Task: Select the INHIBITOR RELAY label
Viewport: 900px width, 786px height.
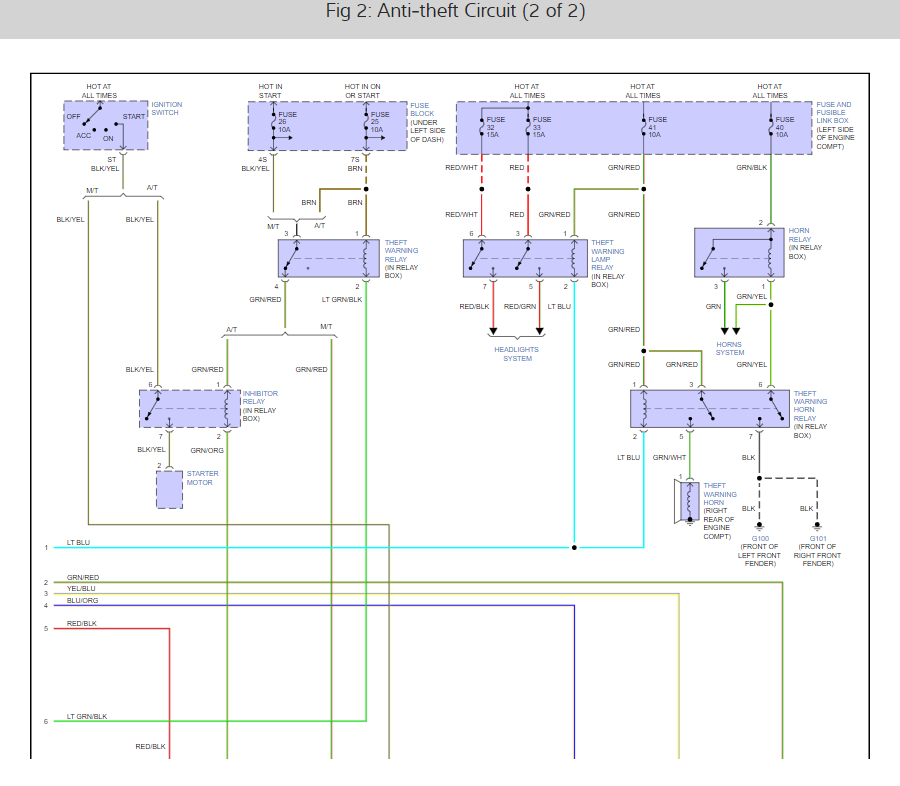Action: coord(260,406)
